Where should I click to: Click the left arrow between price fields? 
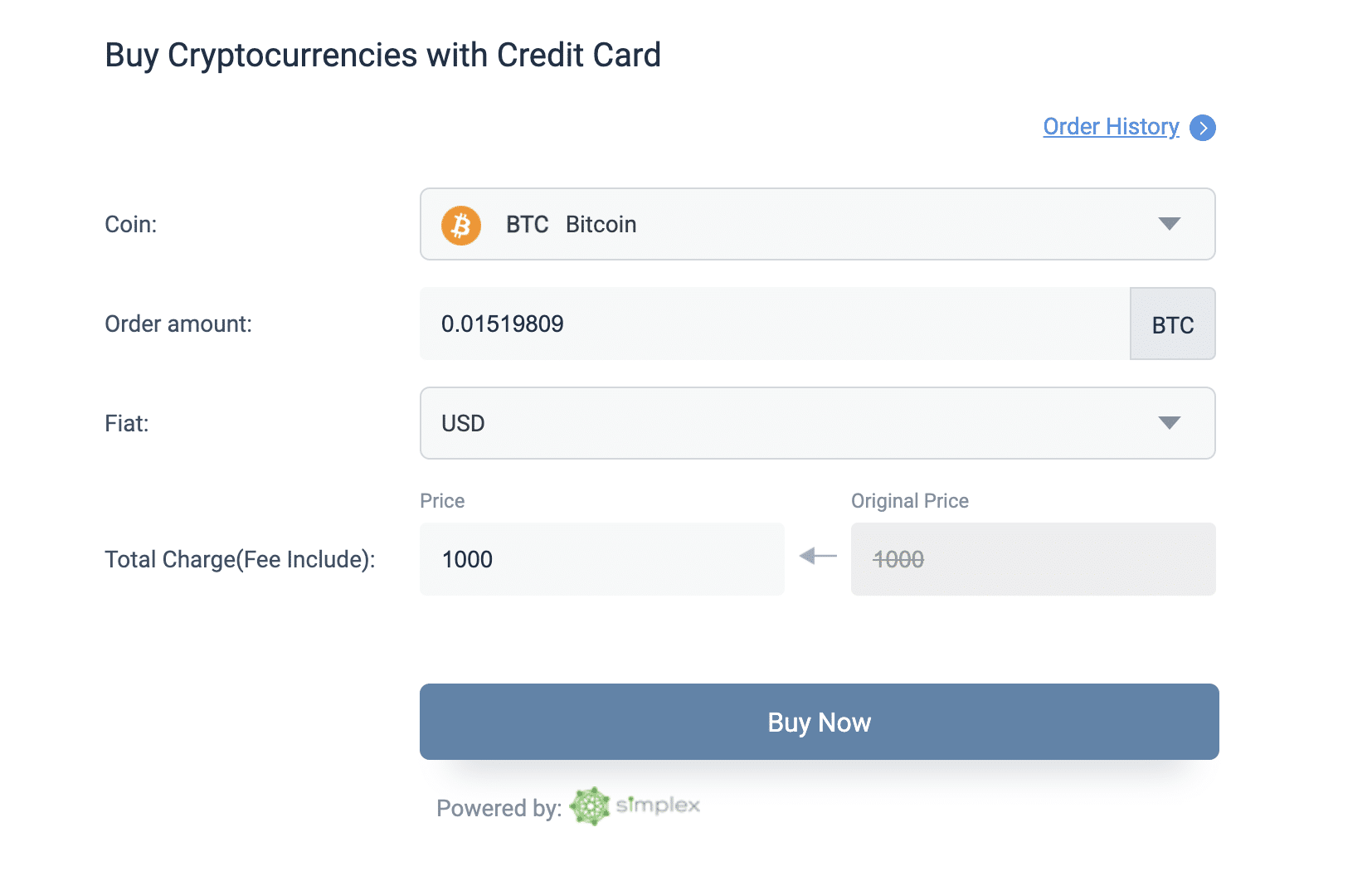coord(818,557)
